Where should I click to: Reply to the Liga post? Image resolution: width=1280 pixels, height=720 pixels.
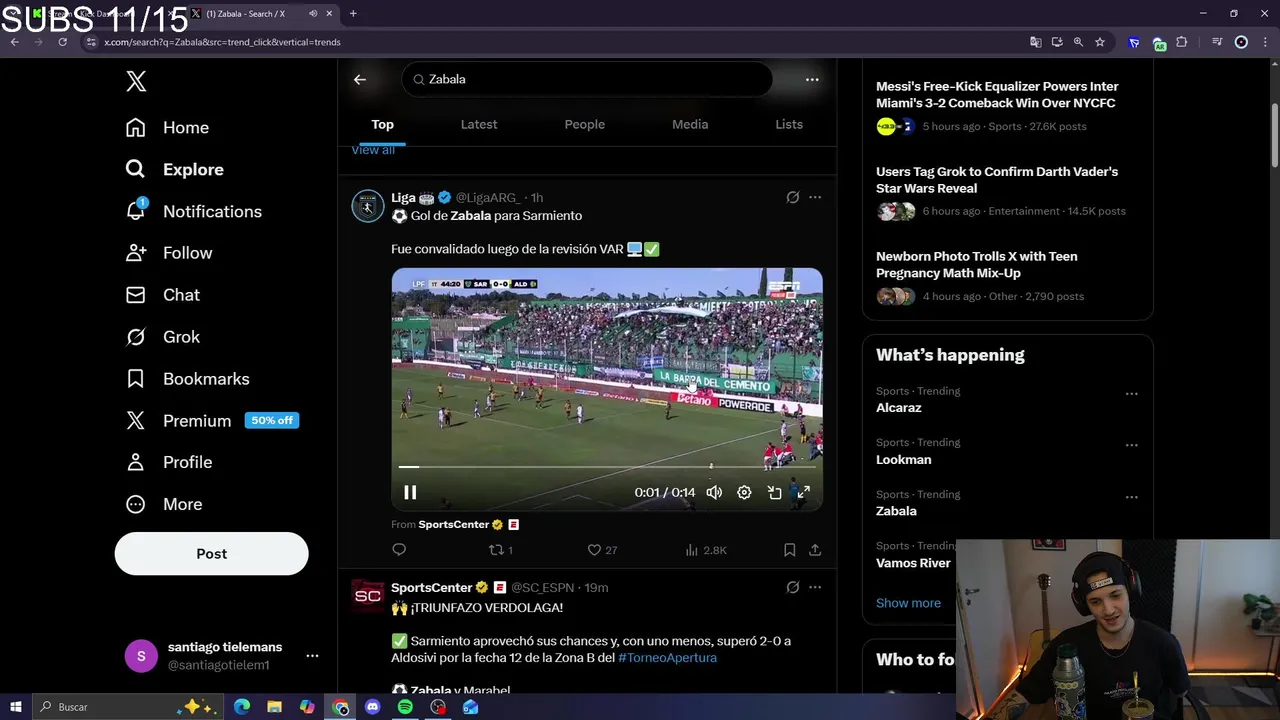click(399, 550)
